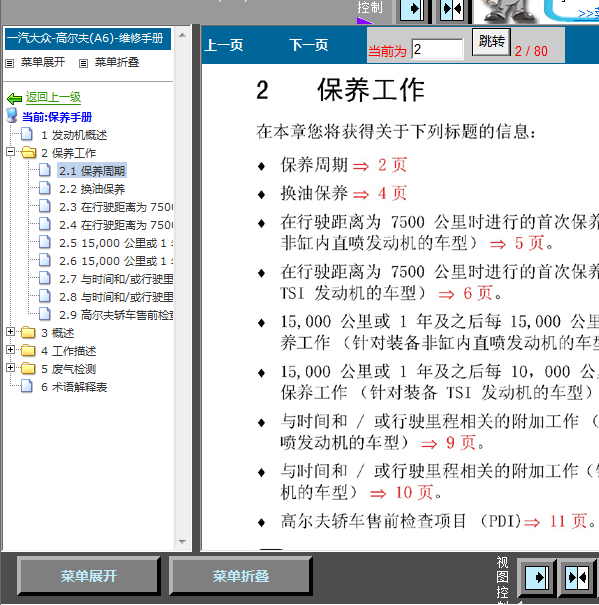Click the 一汽大众-高尔夫(A6)-维修手册 title

pyautogui.click(x=88, y=39)
